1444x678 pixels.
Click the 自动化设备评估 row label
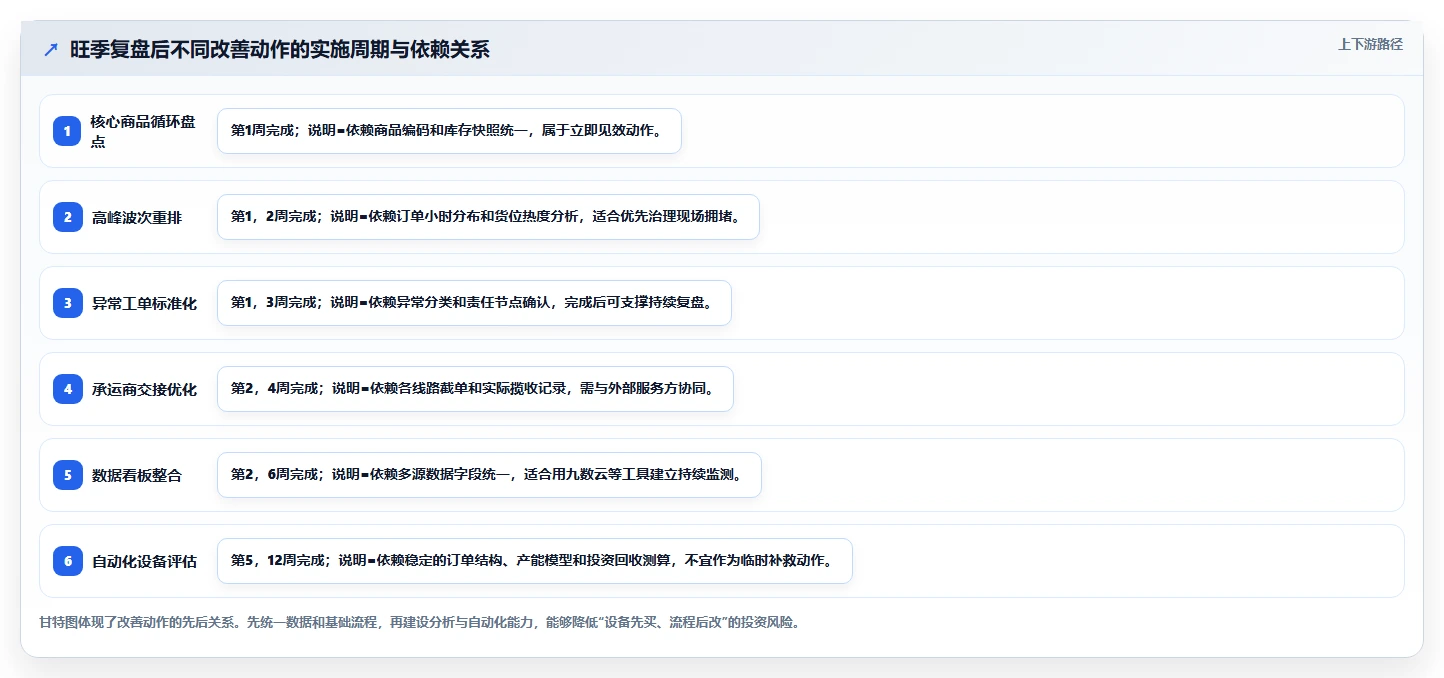144,561
